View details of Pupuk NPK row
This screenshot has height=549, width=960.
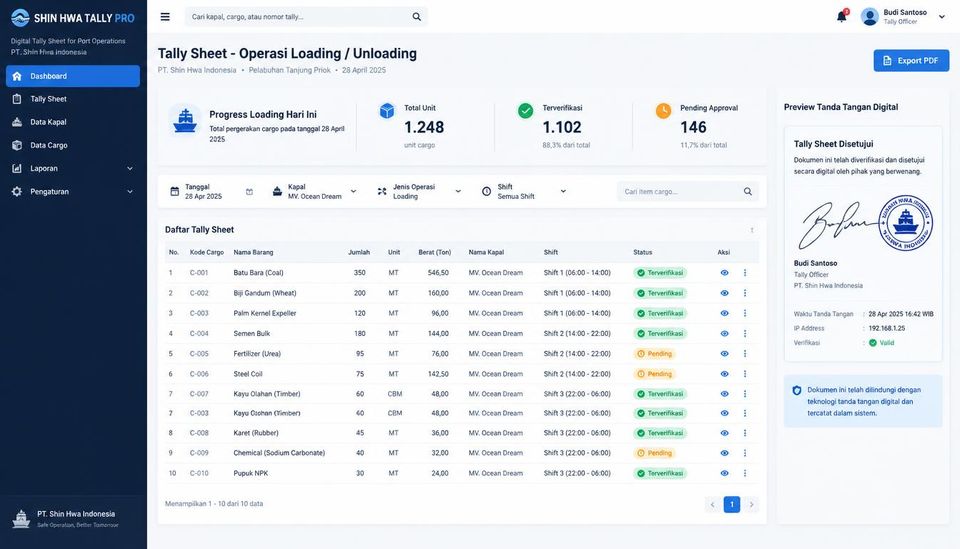pyautogui.click(x=724, y=473)
